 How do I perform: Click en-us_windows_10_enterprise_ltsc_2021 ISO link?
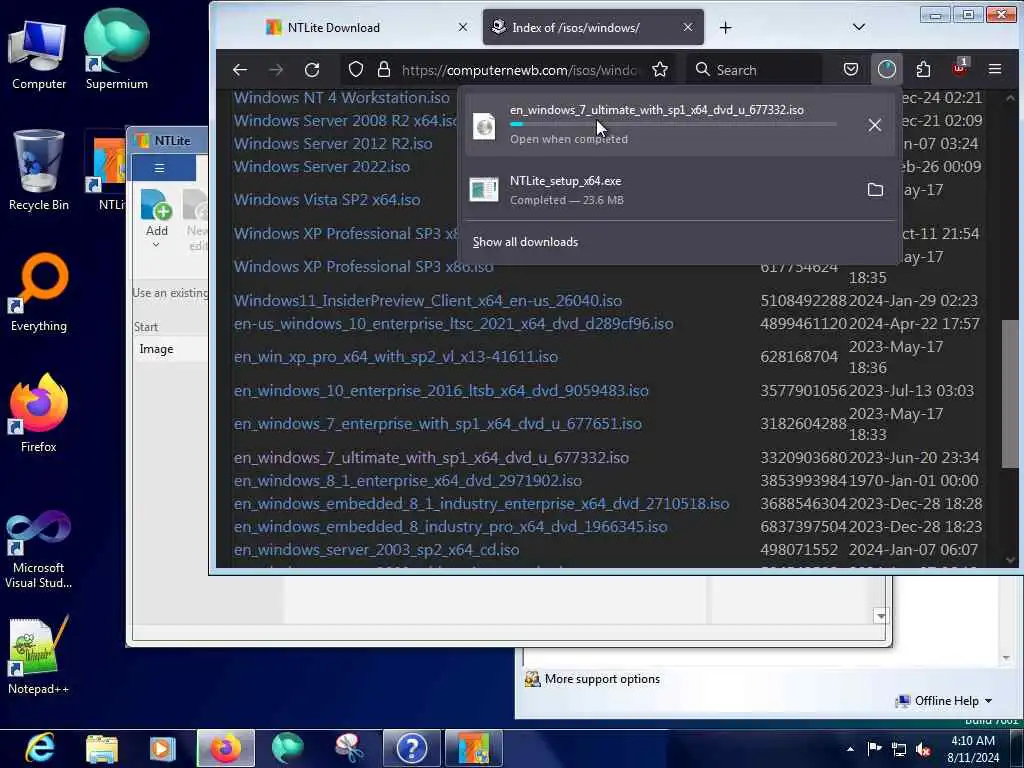[453, 324]
